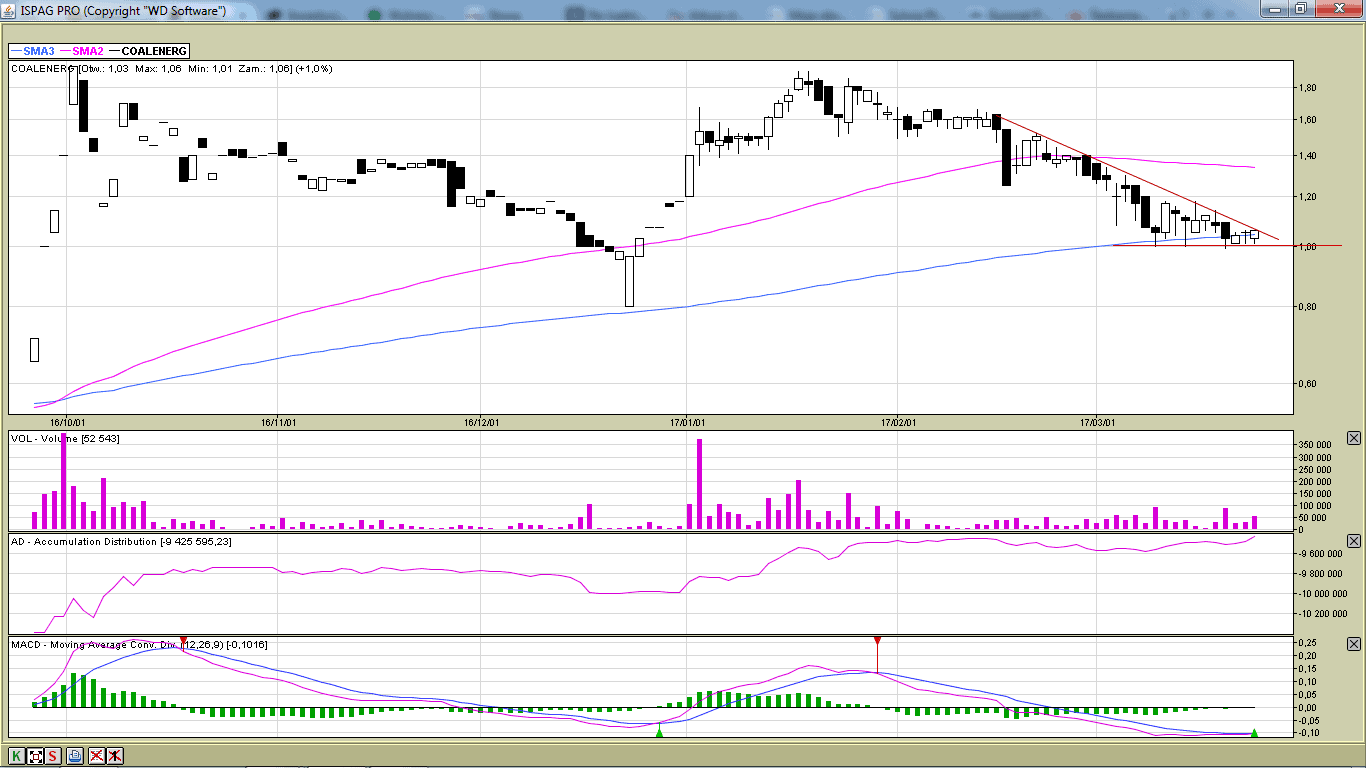Click the red MACD sell marker near 17/02/01

point(877,640)
